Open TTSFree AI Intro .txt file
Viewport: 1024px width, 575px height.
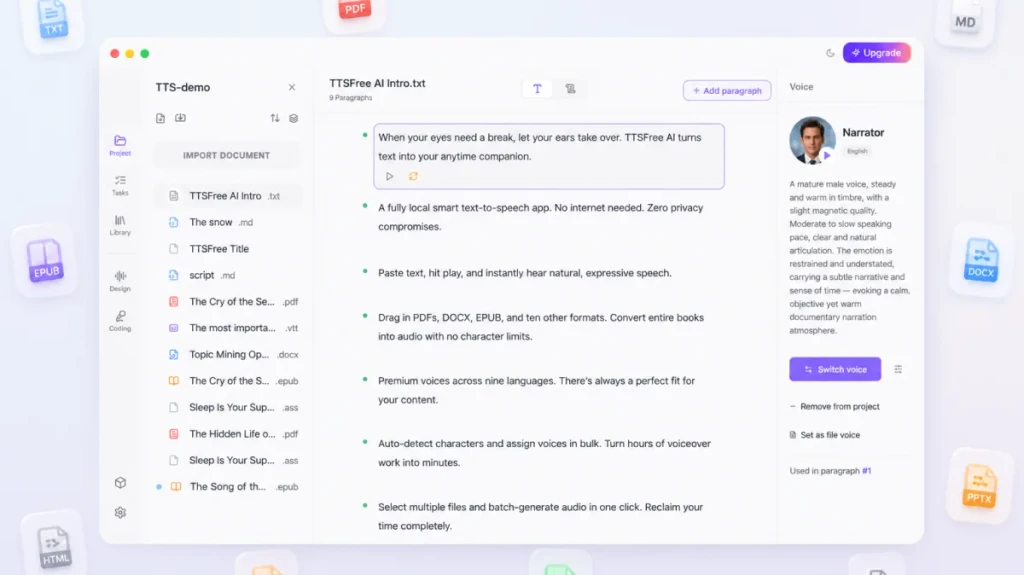click(x=228, y=196)
